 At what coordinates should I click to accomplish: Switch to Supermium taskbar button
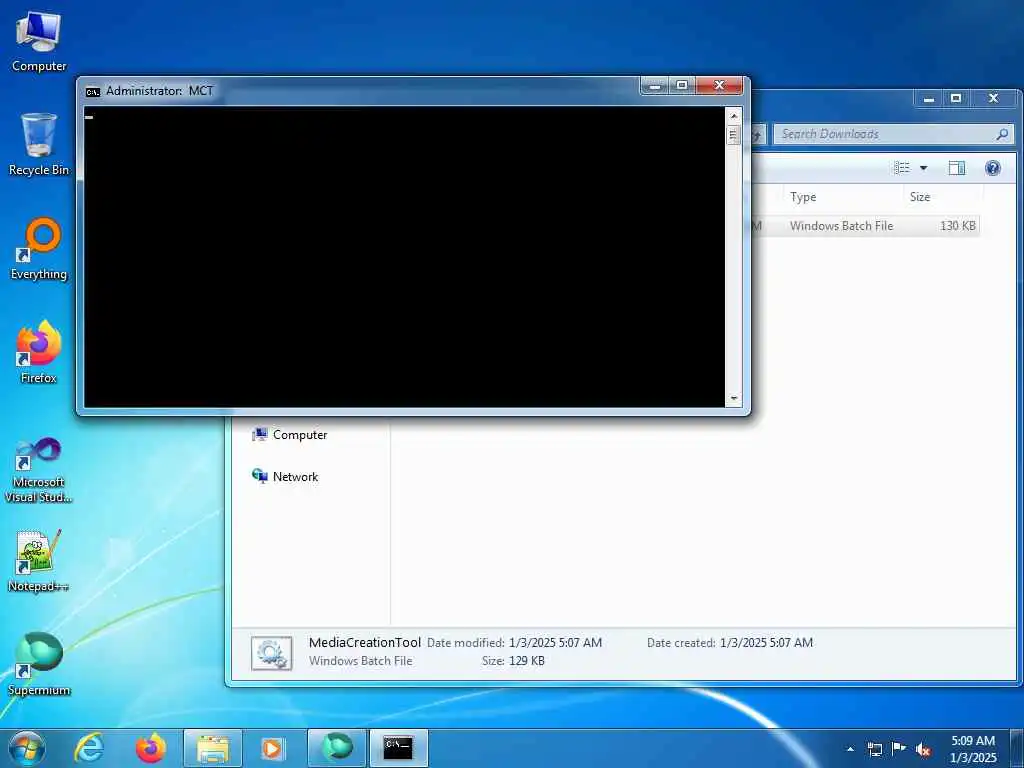tap(337, 748)
